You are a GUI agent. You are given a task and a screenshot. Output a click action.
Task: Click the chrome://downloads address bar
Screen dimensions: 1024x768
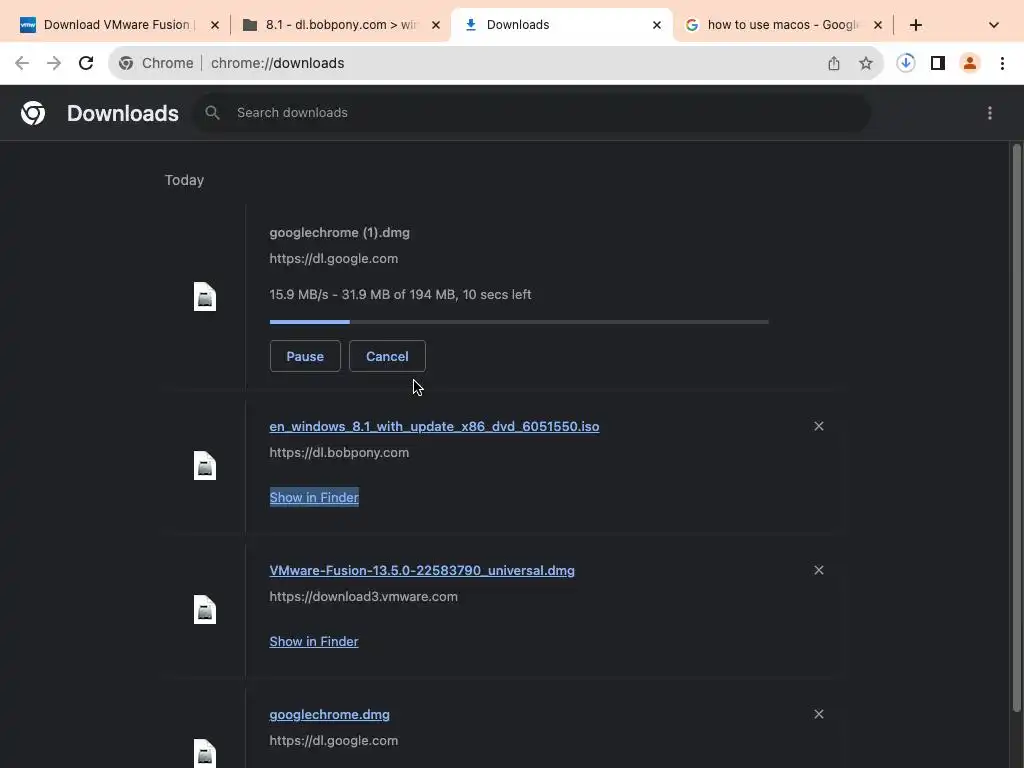click(496, 63)
